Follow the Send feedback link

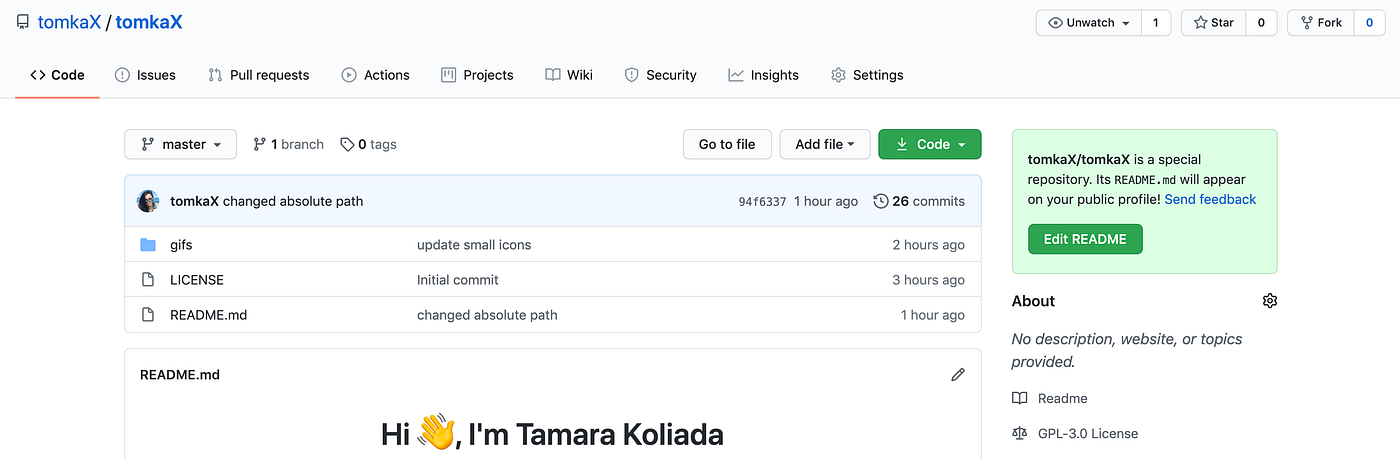coord(1210,199)
